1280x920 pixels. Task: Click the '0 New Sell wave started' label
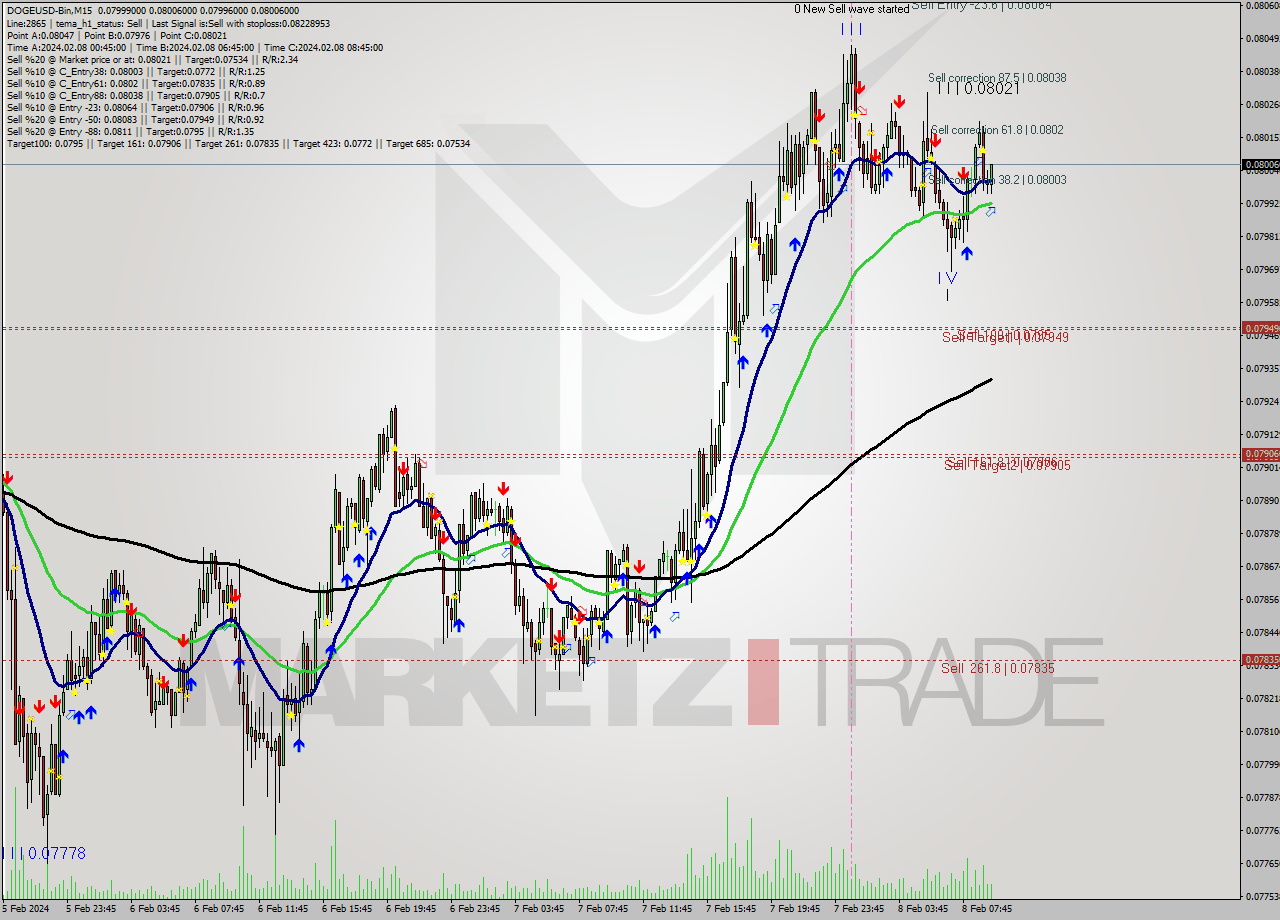coord(852,9)
